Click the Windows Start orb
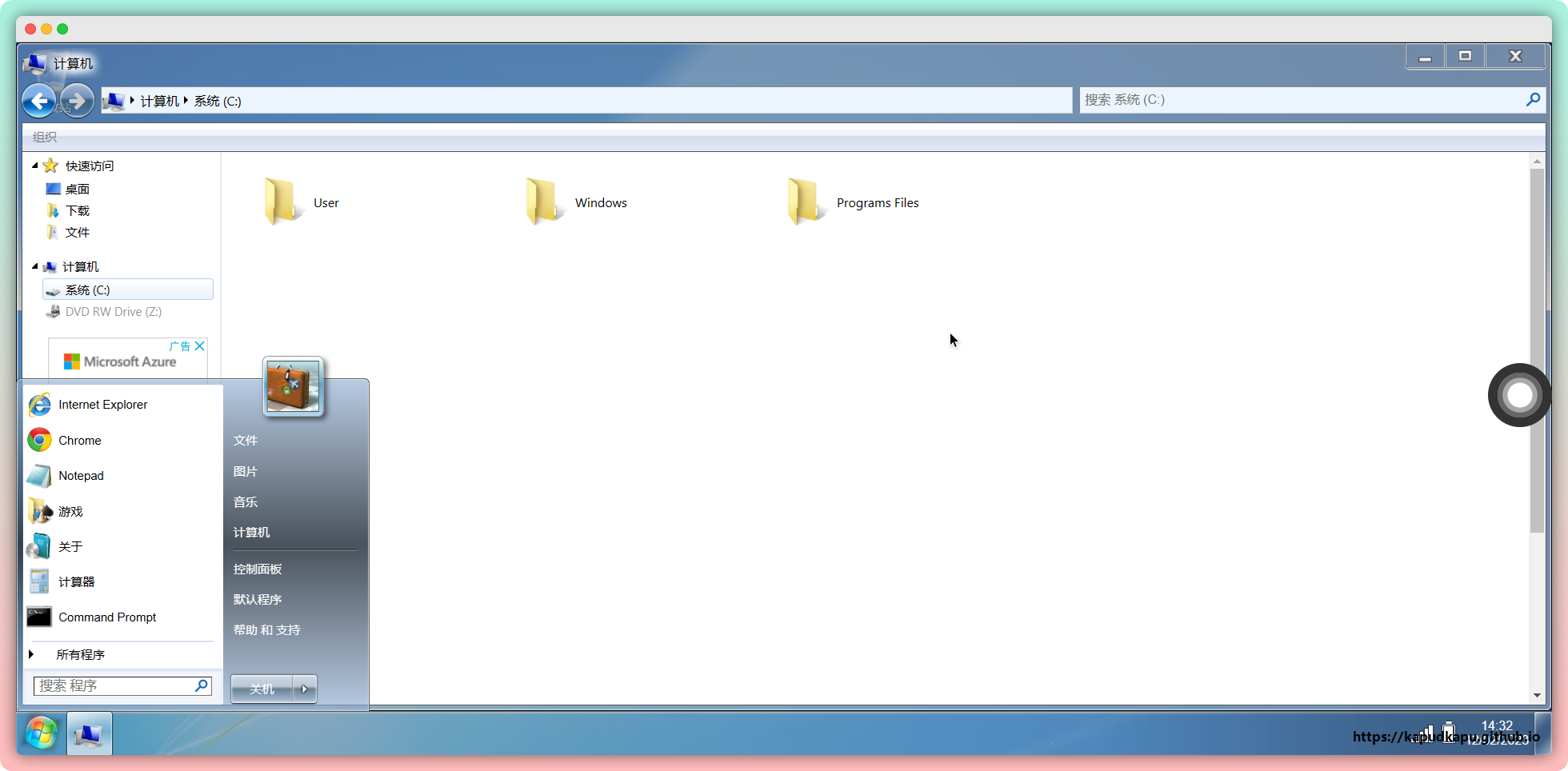 coord(41,733)
